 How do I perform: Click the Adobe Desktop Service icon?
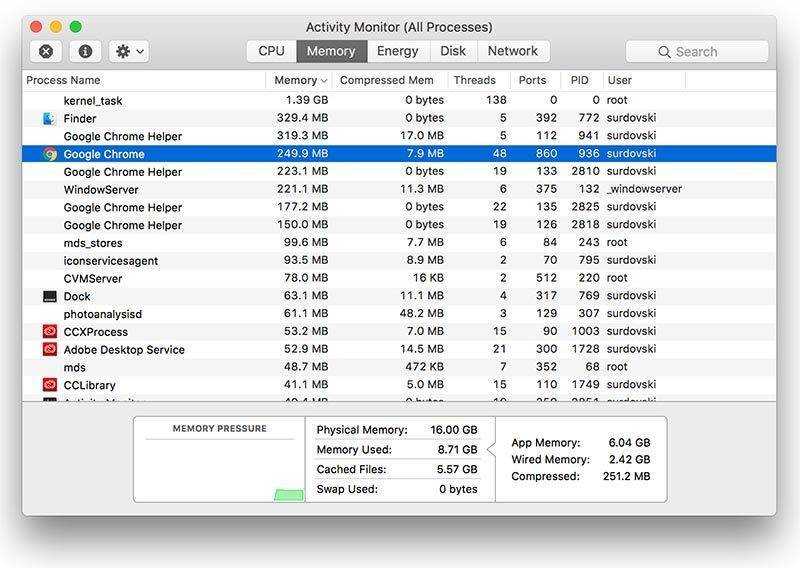tap(49, 350)
